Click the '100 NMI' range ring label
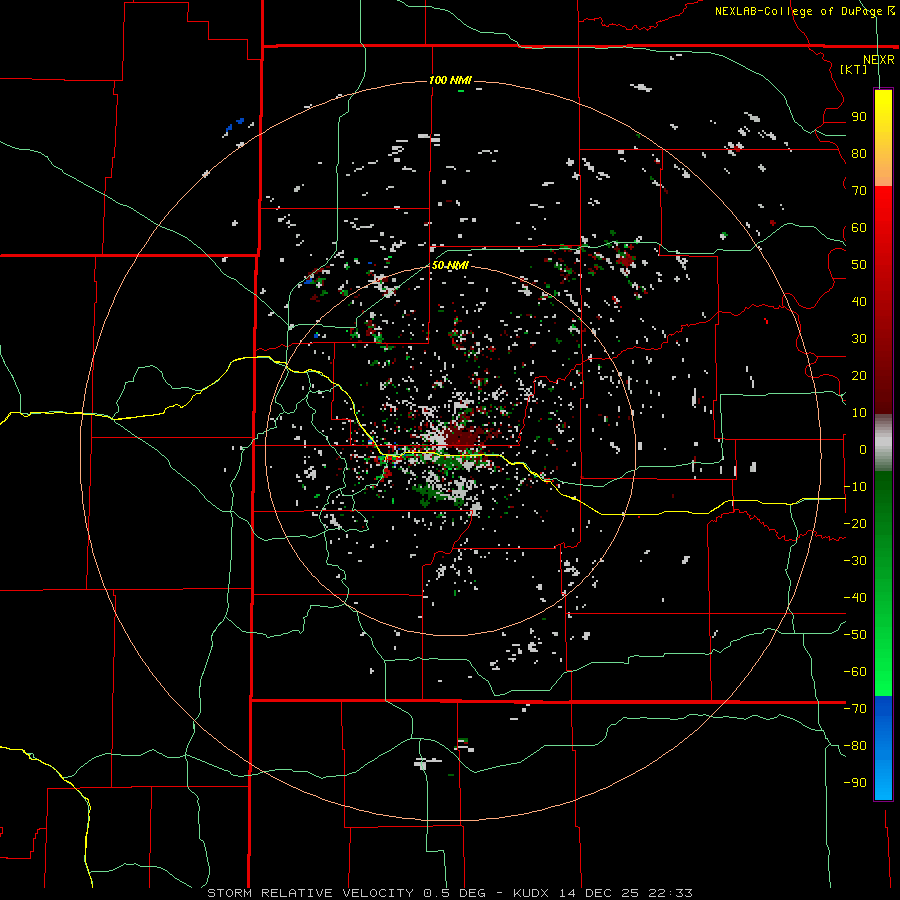The height and width of the screenshot is (900, 900). click(x=450, y=80)
